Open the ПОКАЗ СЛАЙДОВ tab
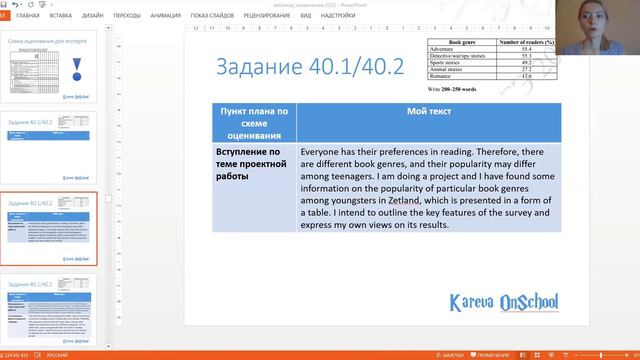This screenshot has width=640, height=360. [212, 16]
